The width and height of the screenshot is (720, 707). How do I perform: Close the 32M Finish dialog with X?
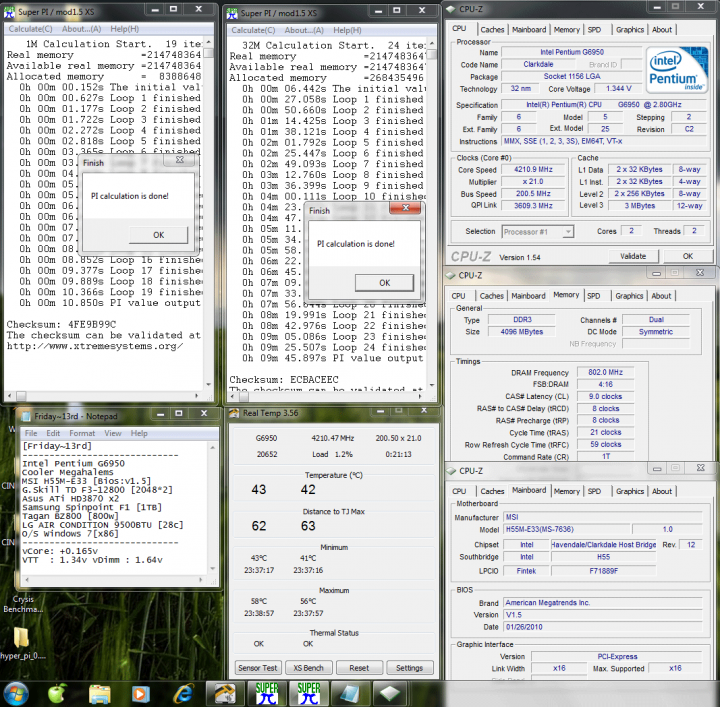[405, 208]
